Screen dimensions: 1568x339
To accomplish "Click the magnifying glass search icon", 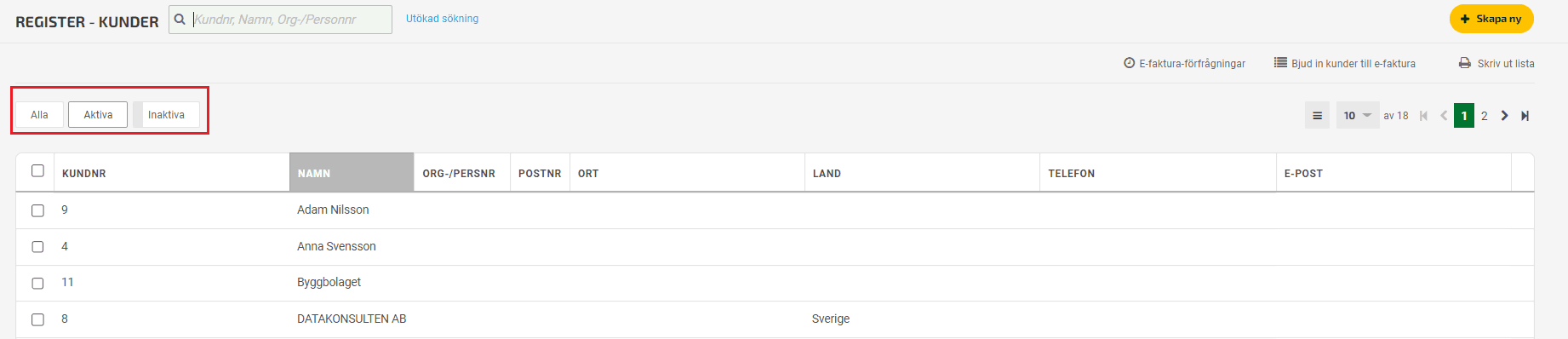I will pyautogui.click(x=180, y=19).
